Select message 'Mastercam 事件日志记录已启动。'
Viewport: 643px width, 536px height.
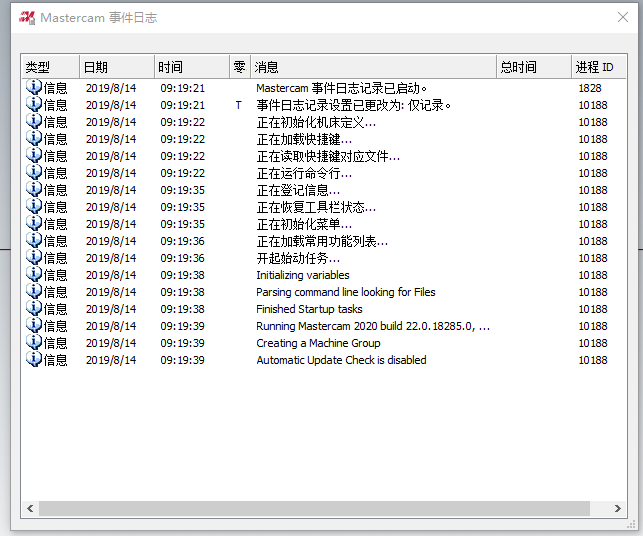pos(342,88)
